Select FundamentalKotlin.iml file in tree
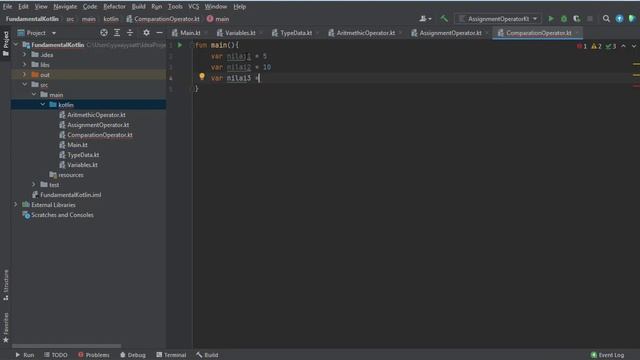 click(71, 195)
